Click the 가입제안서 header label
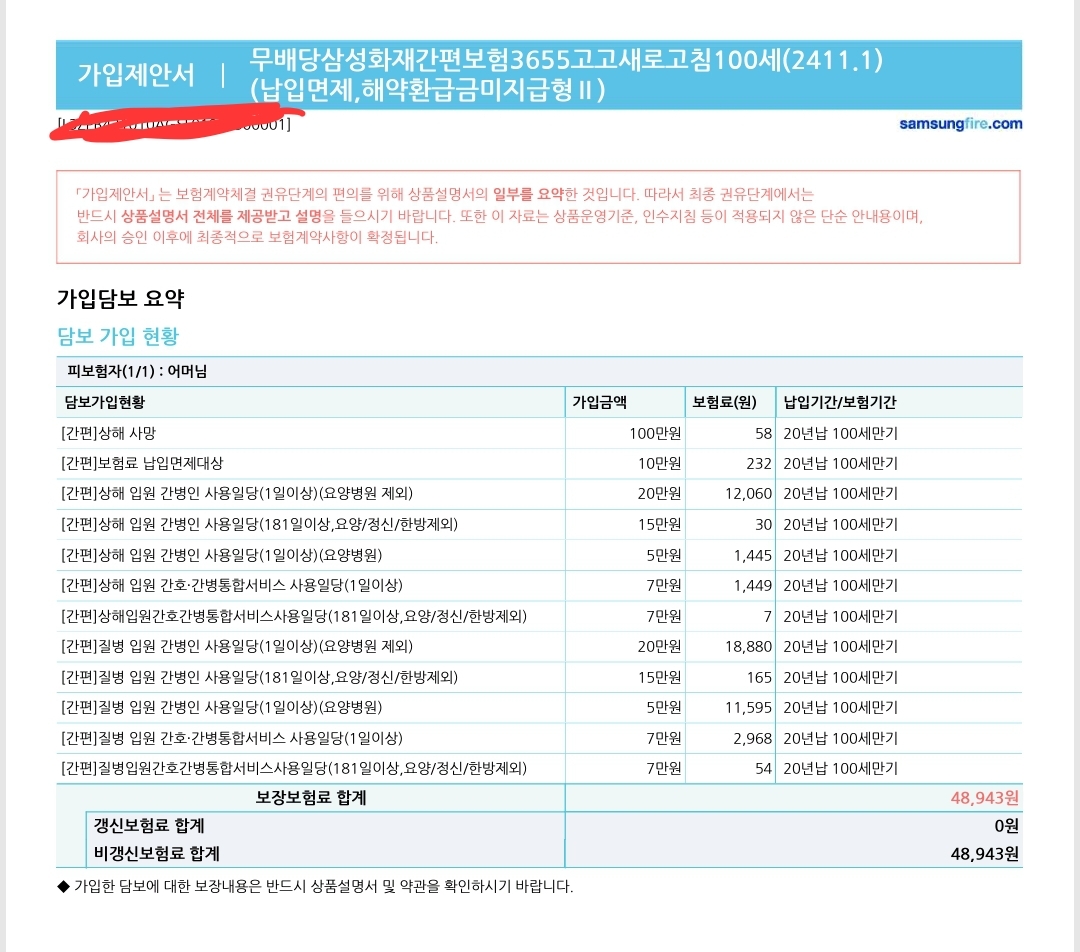The image size is (1080, 952). (x=136, y=75)
